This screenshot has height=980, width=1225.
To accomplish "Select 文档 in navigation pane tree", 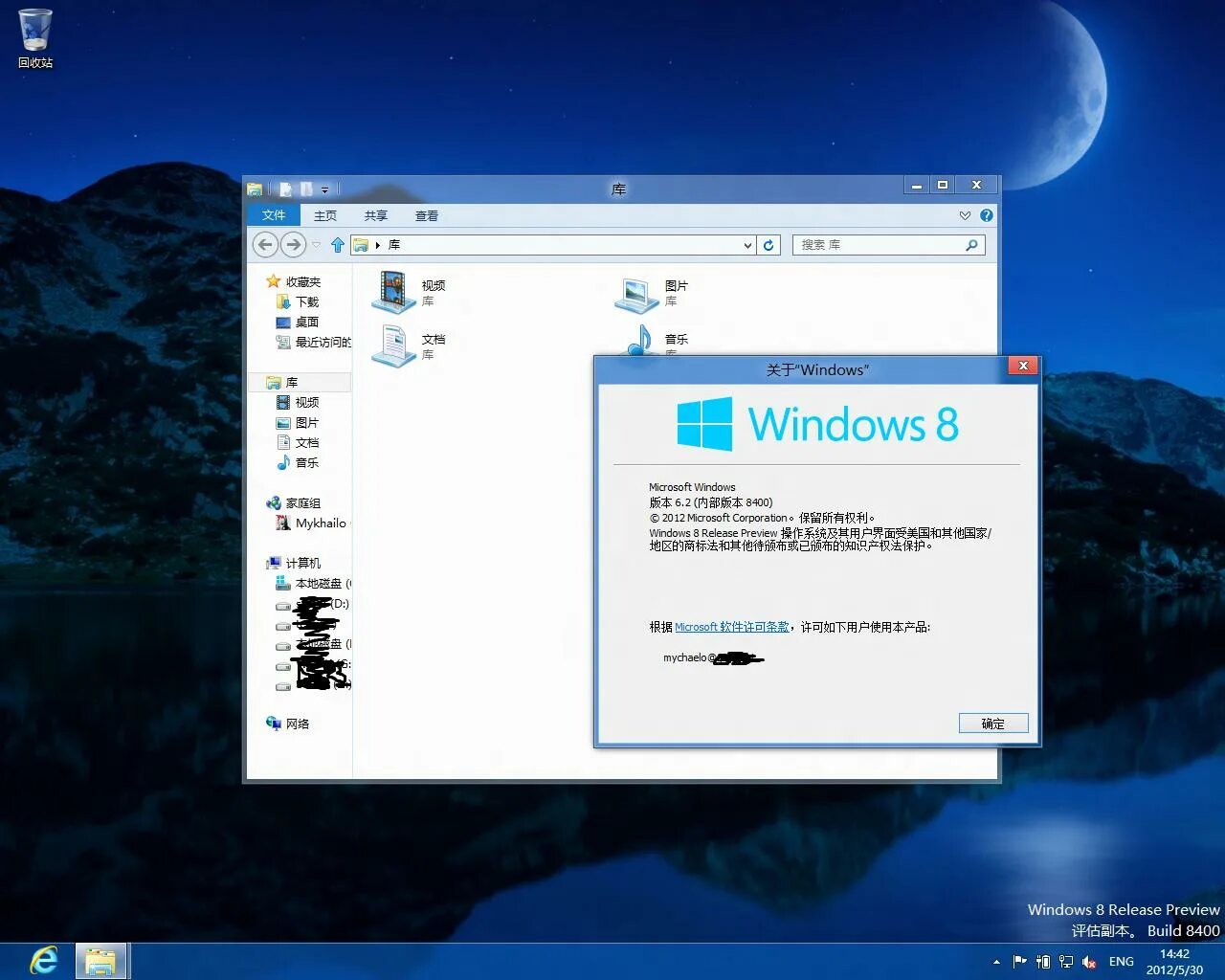I will (x=298, y=442).
